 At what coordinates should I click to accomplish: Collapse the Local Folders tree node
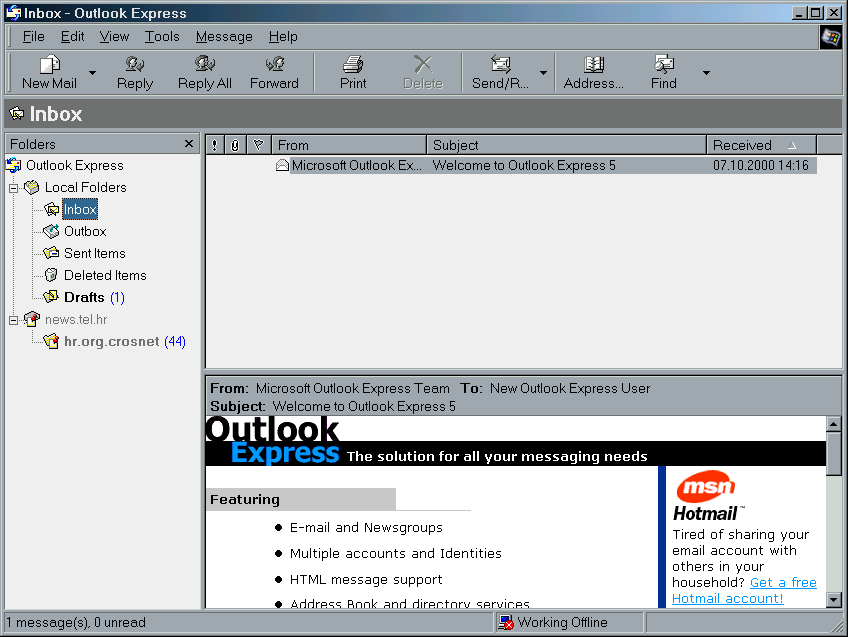click(x=14, y=188)
